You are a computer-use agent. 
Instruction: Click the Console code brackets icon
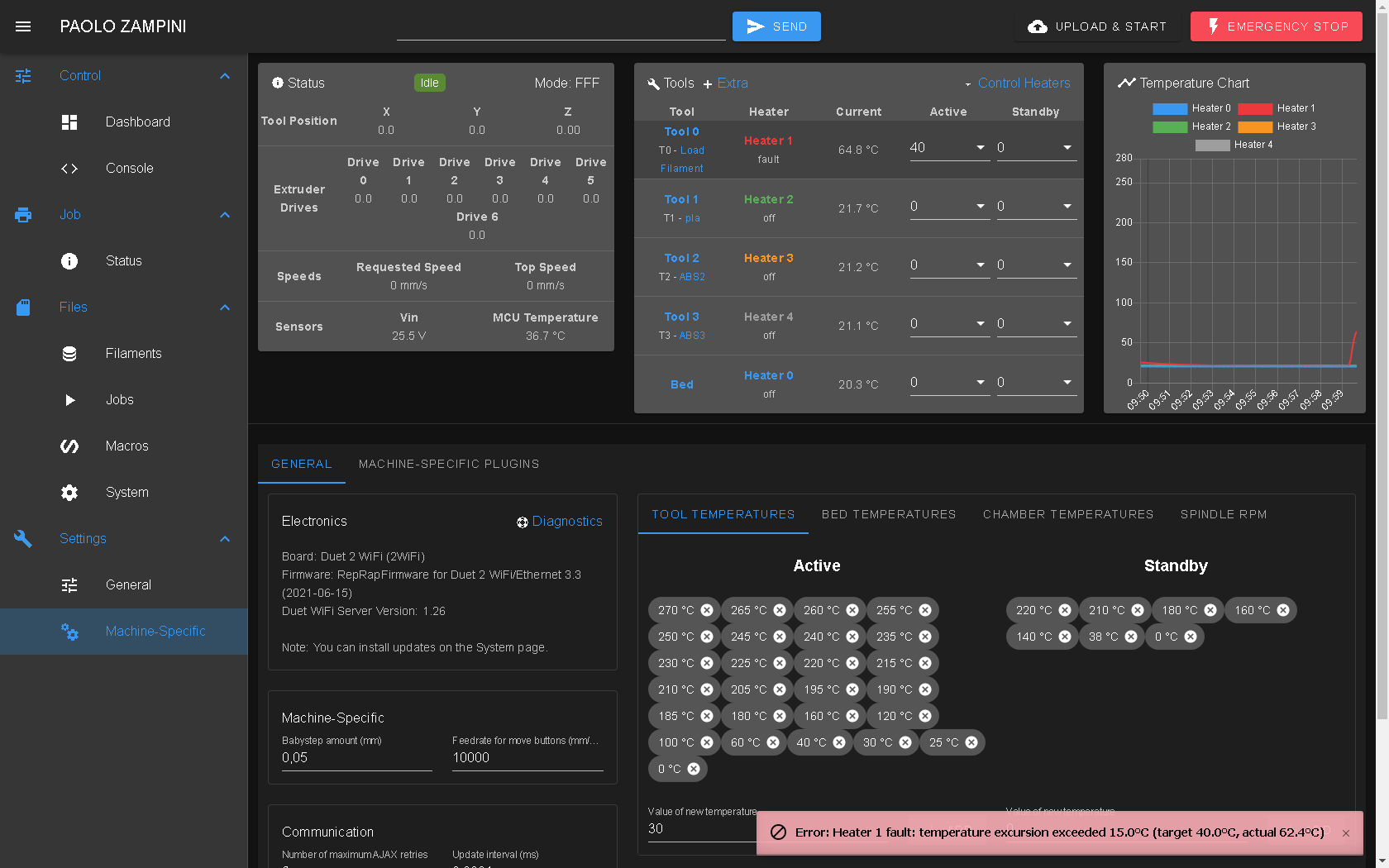tap(69, 169)
